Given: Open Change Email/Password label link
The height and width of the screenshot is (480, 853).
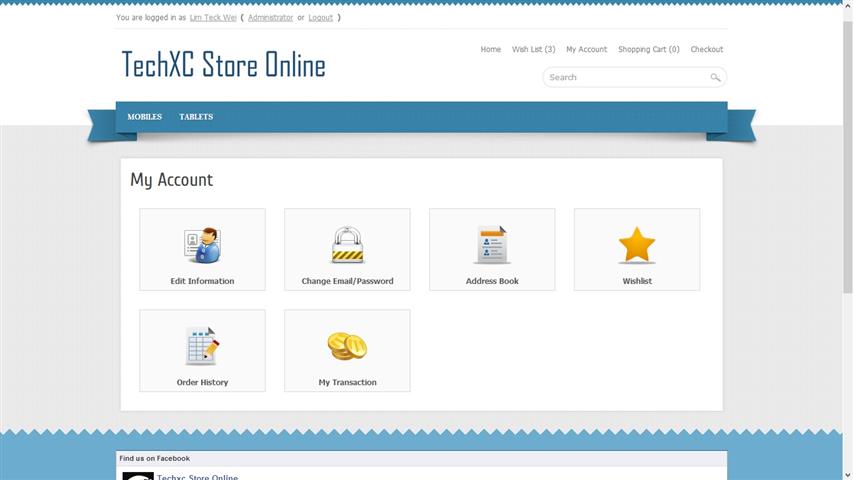Looking at the screenshot, I should (348, 281).
